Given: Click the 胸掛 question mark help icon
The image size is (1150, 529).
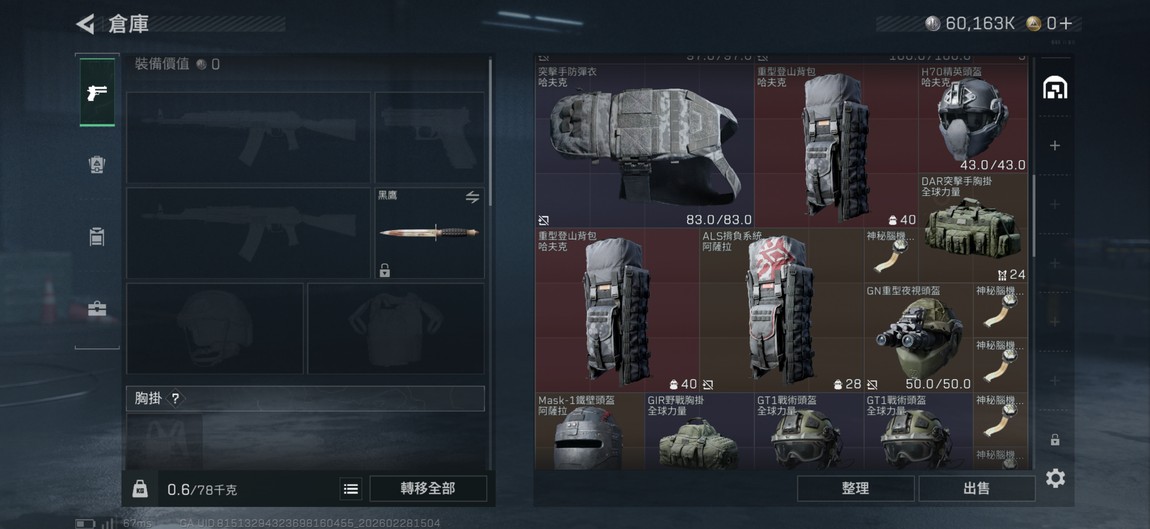Looking at the screenshot, I should [175, 398].
